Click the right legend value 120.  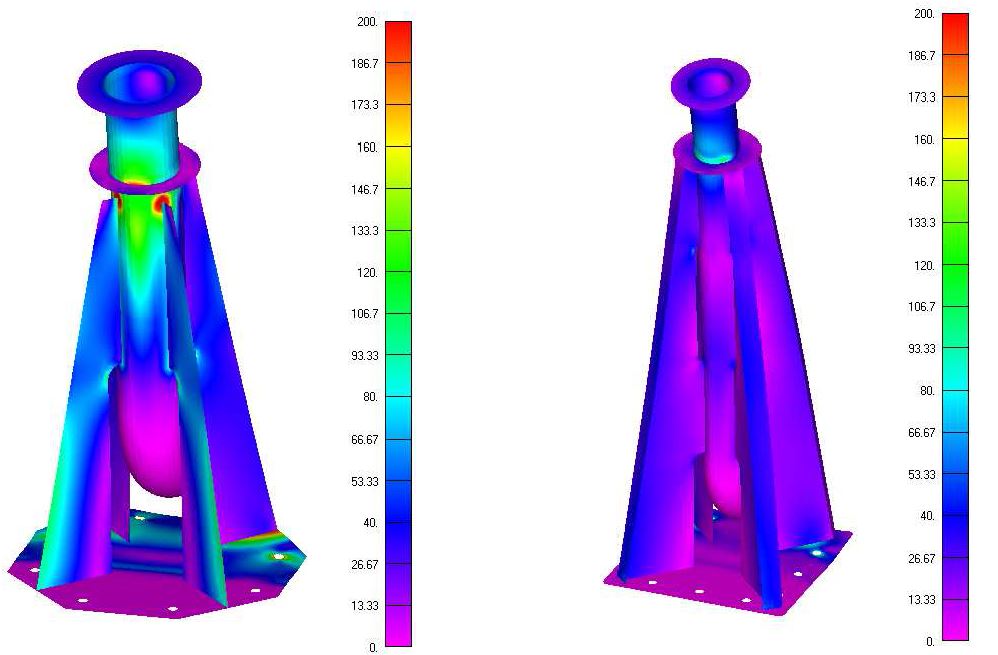924,265
